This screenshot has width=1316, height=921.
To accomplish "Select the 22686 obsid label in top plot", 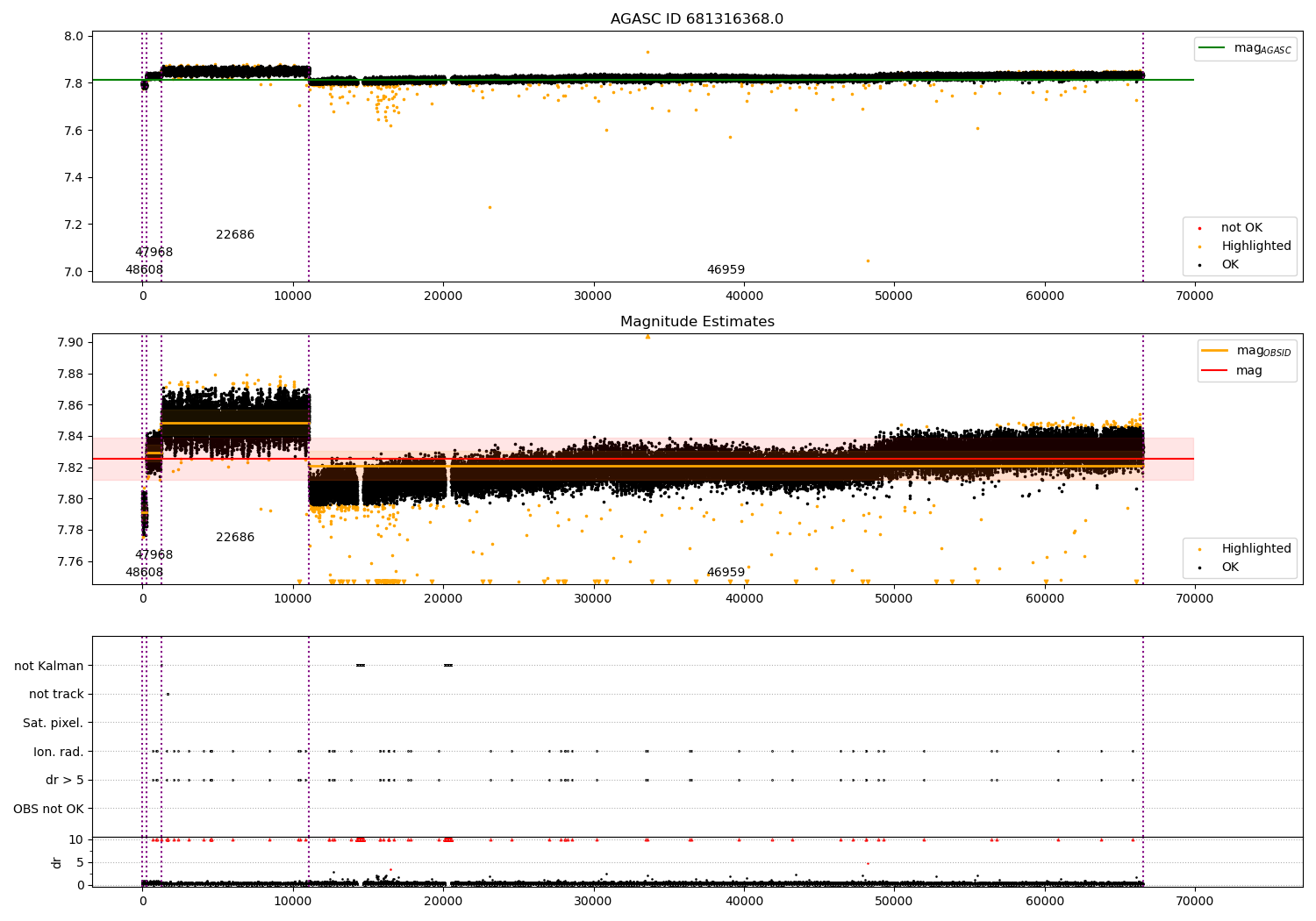I will point(235,235).
